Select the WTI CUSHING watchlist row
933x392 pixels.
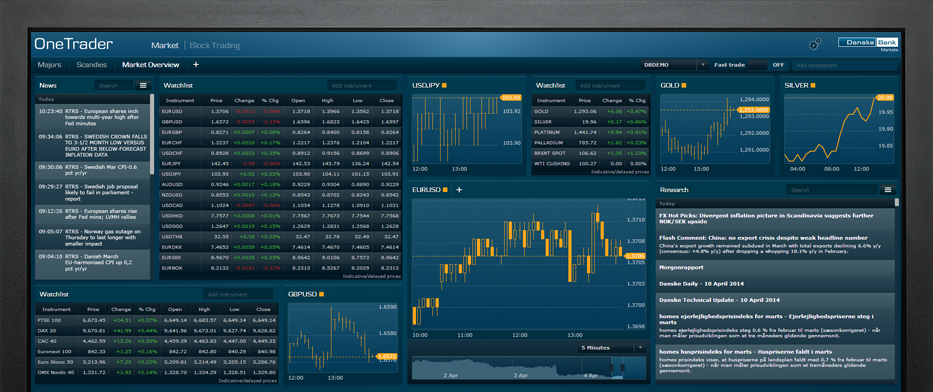pyautogui.click(x=591, y=163)
